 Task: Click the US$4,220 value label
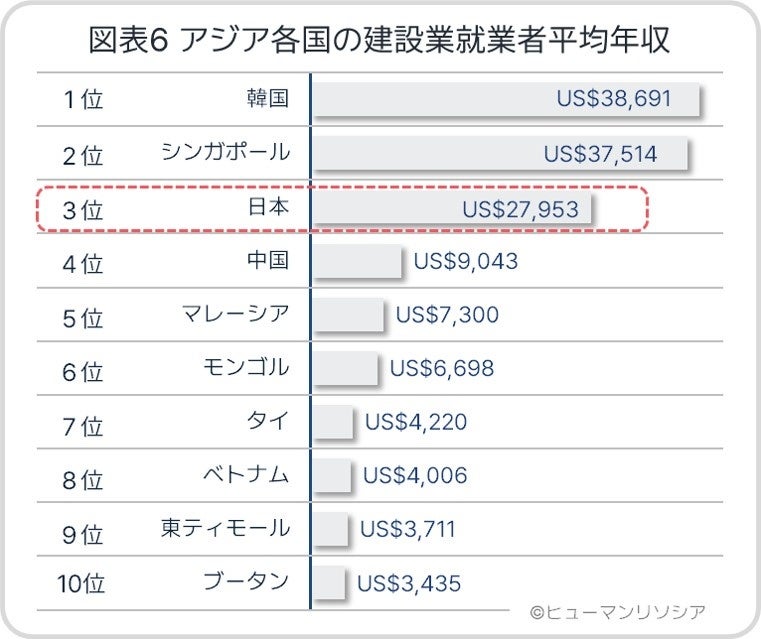click(x=416, y=422)
